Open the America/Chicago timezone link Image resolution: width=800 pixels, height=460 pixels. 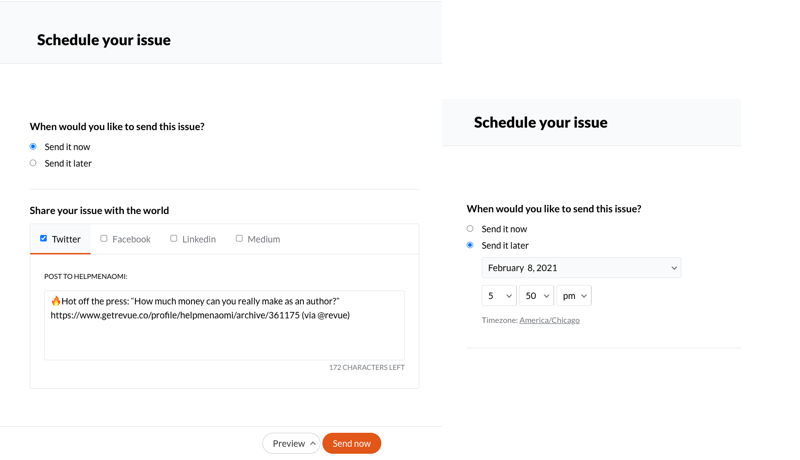point(549,320)
